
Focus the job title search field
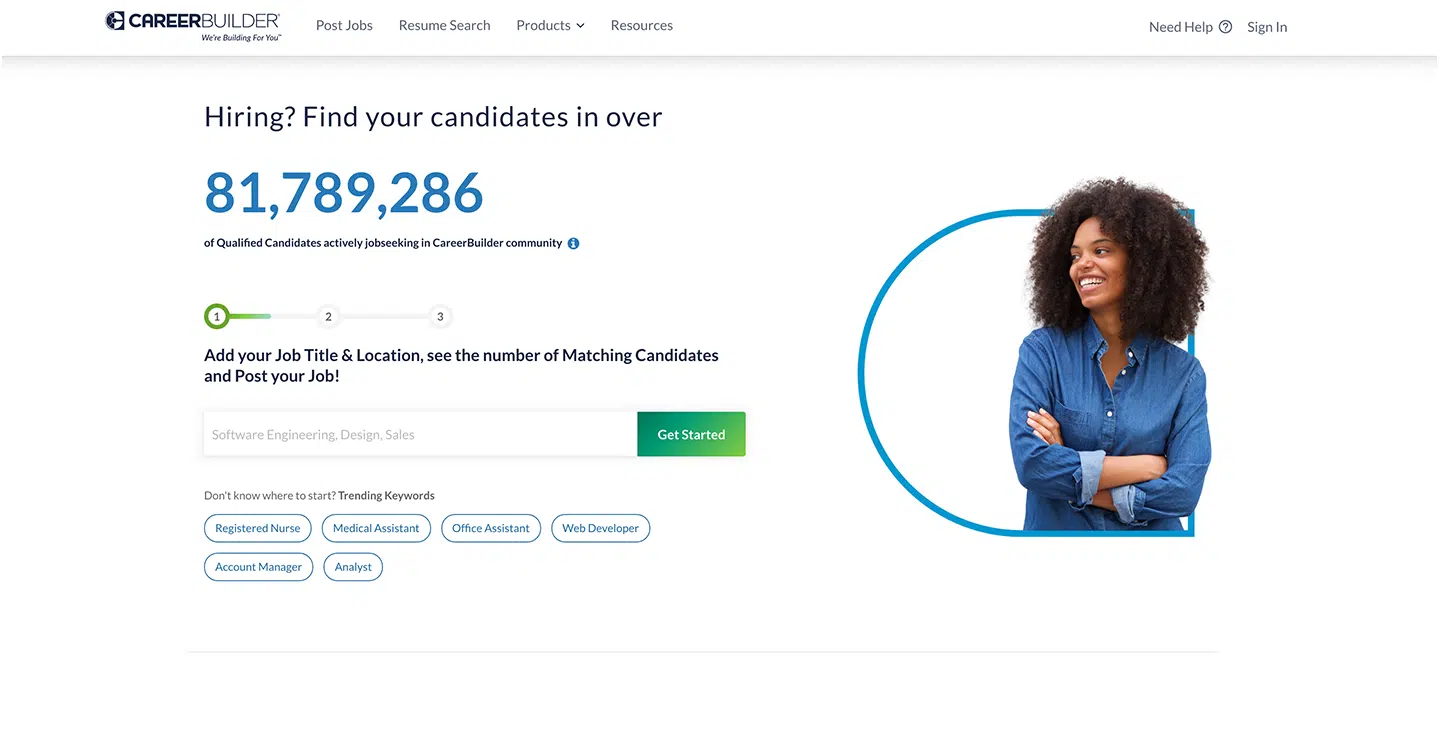(420, 435)
